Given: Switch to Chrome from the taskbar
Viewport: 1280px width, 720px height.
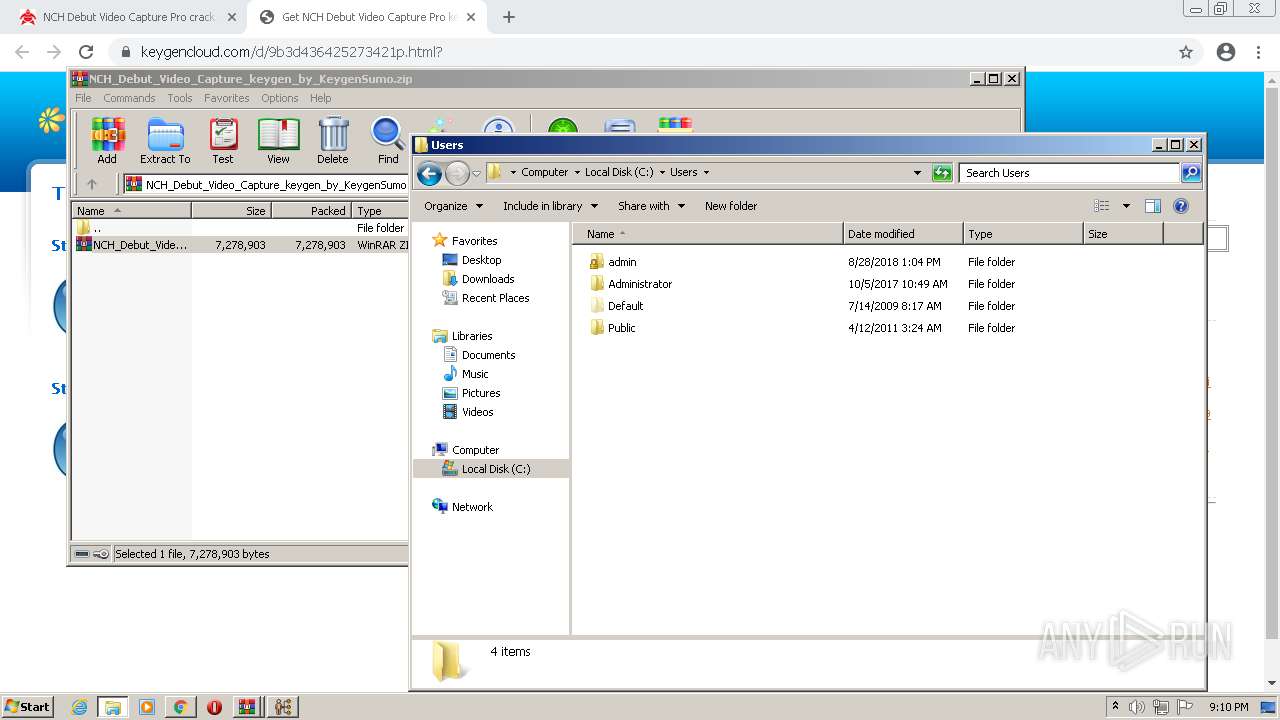Looking at the screenshot, I should (x=180, y=707).
